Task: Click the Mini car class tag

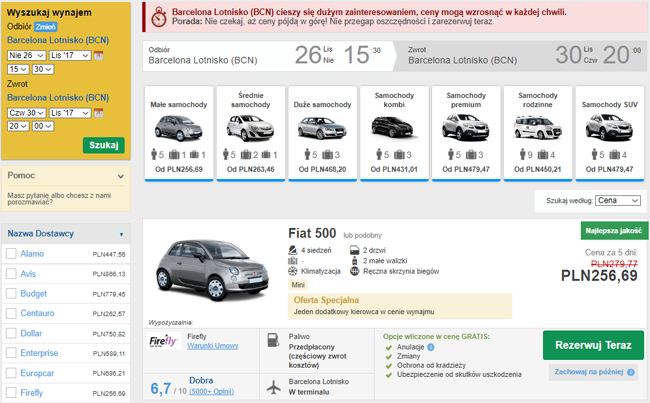Action: tap(298, 285)
